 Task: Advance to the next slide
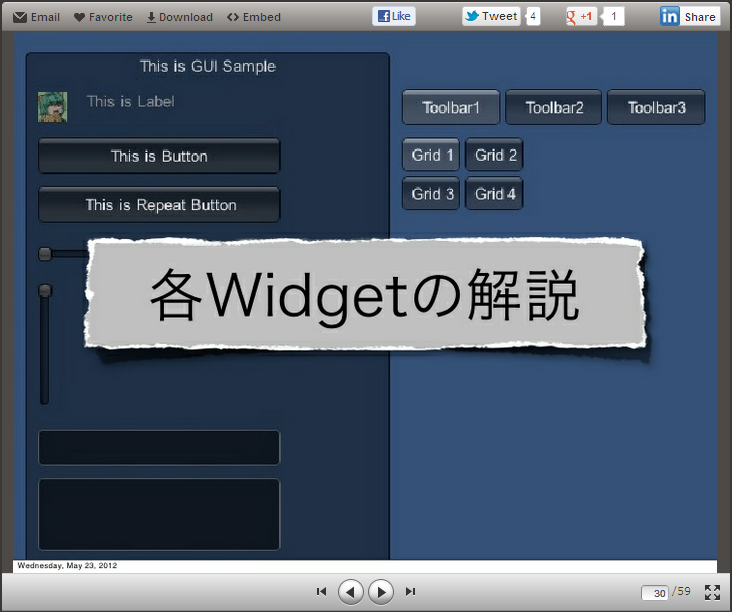click(381, 592)
